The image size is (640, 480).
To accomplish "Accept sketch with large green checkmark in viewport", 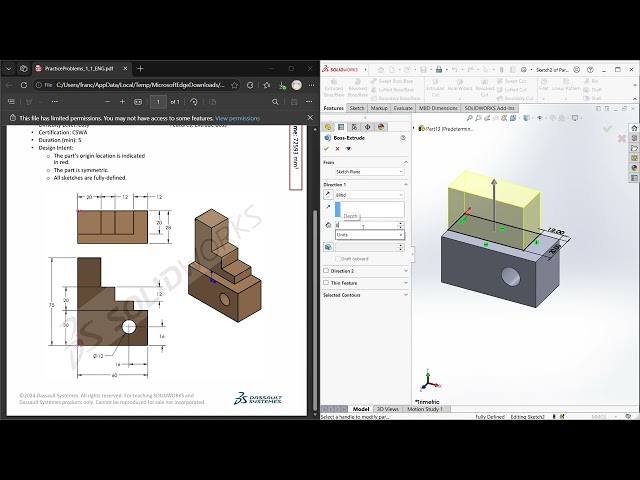I will (x=607, y=129).
